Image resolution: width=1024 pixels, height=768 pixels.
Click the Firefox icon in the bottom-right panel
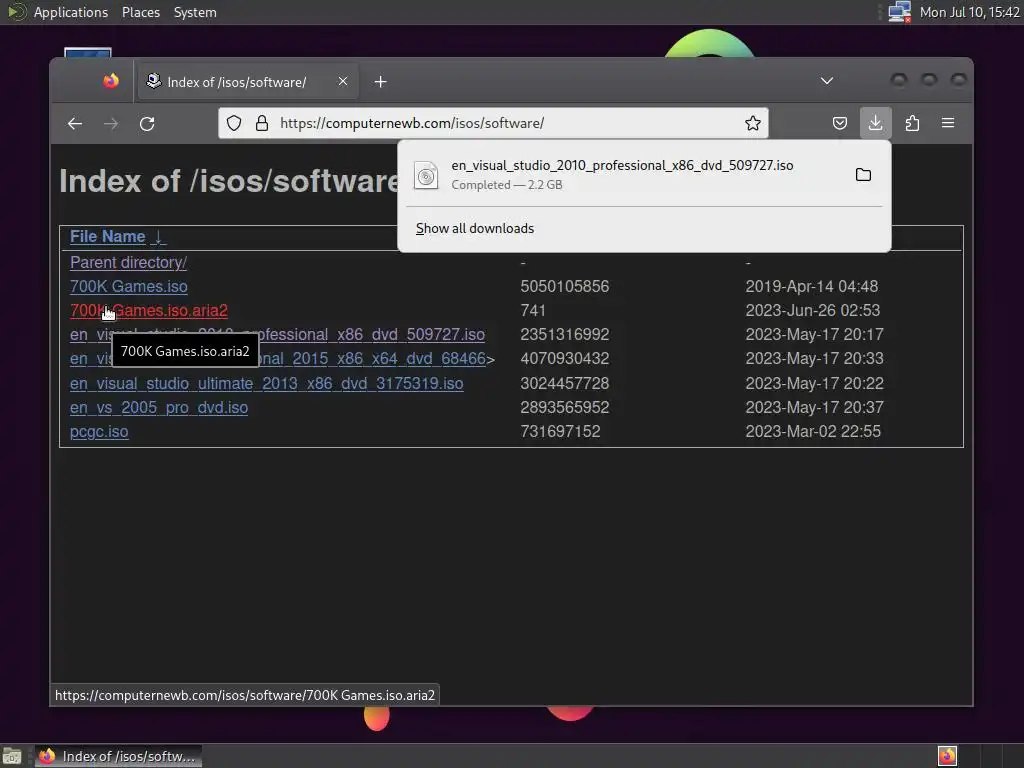click(947, 756)
